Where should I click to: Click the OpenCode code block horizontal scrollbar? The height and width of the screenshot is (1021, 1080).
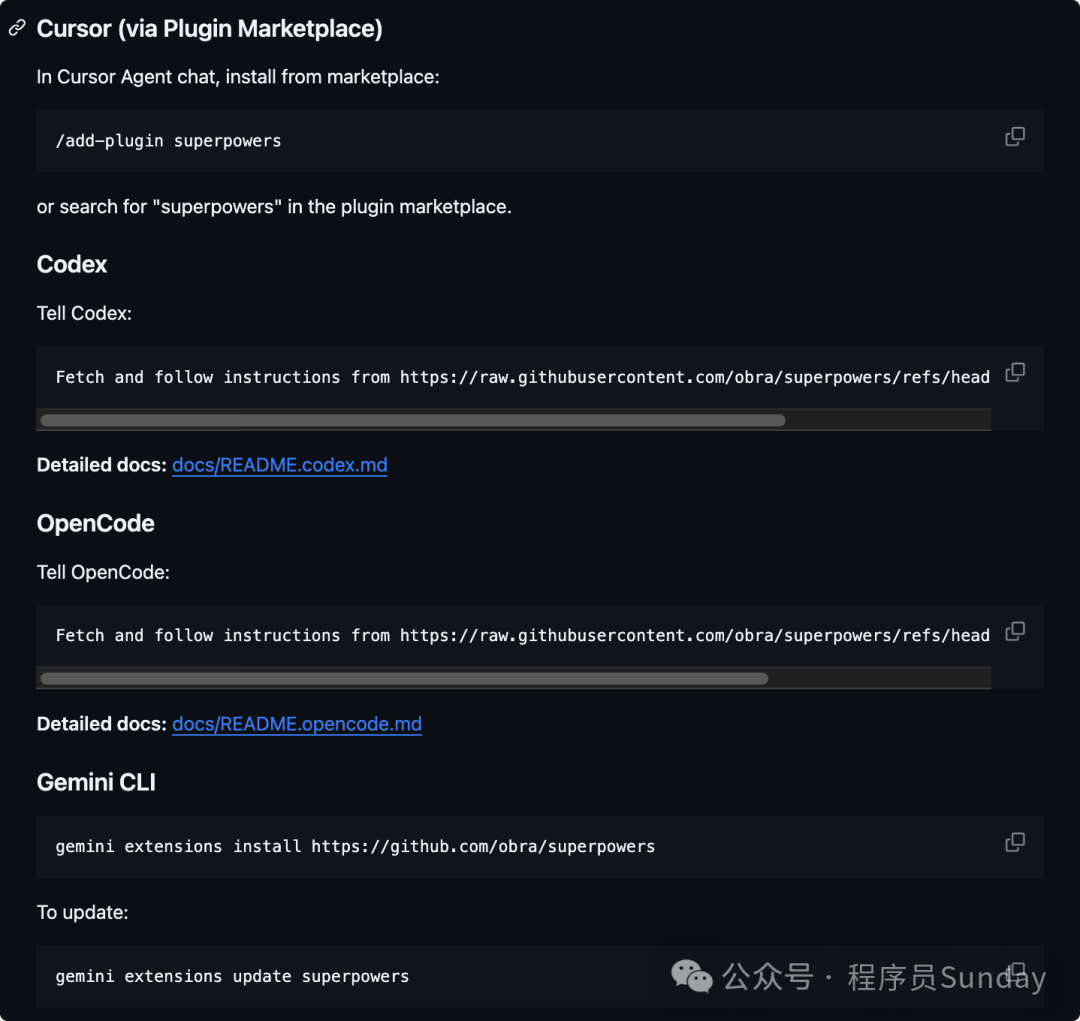403,679
